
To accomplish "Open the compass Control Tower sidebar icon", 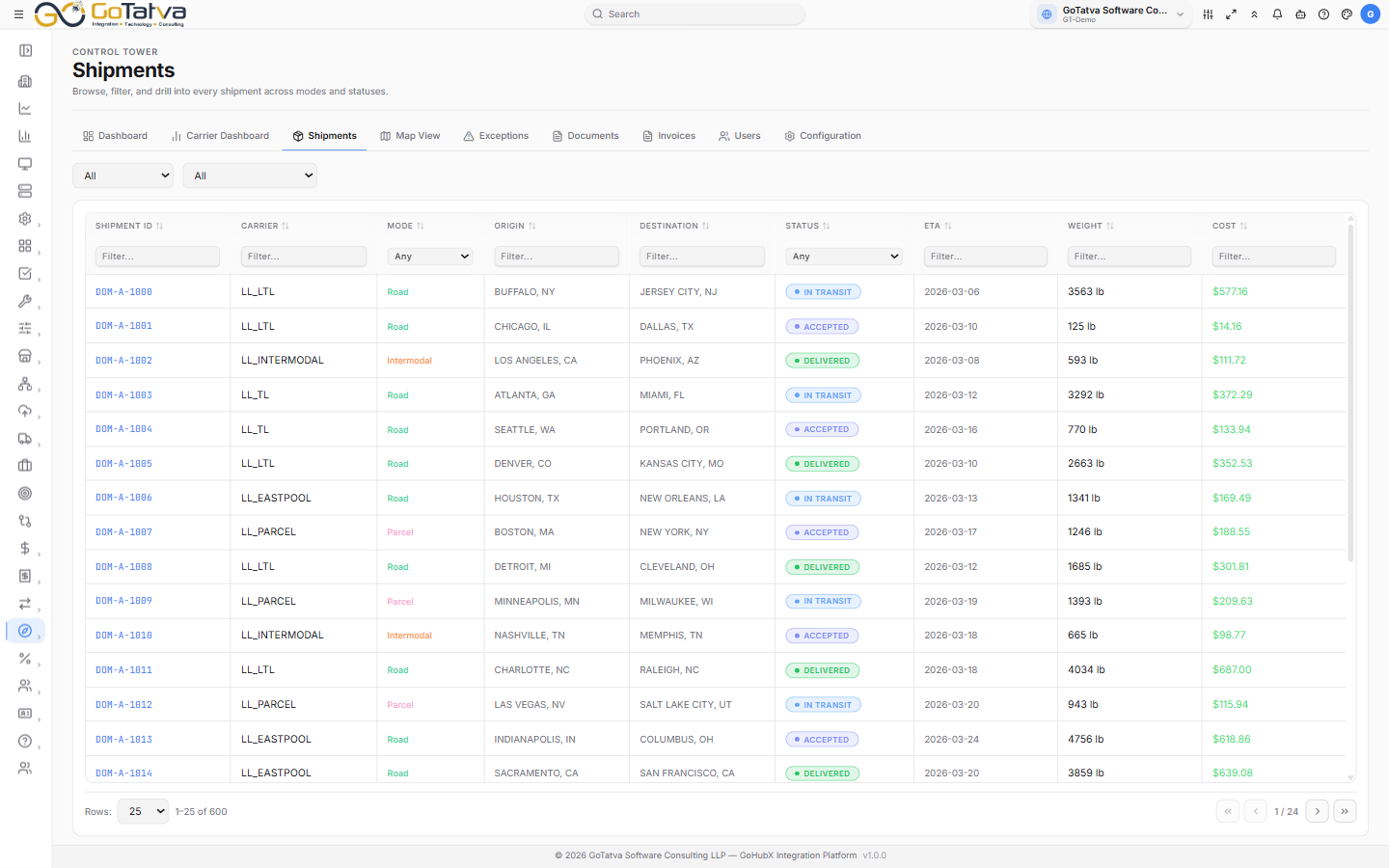I will [25, 631].
